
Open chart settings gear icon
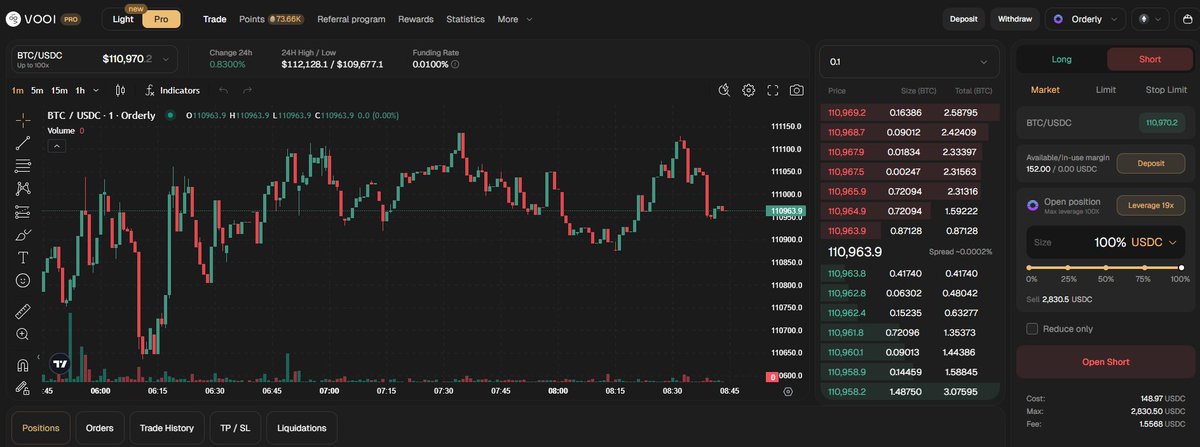click(748, 90)
